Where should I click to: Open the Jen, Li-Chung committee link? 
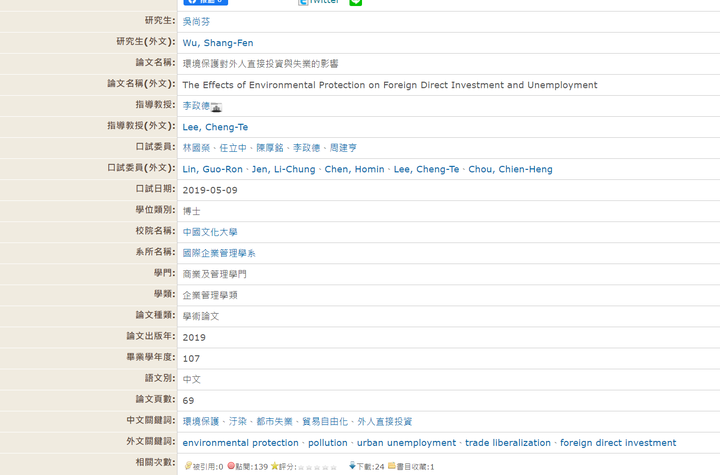point(283,169)
